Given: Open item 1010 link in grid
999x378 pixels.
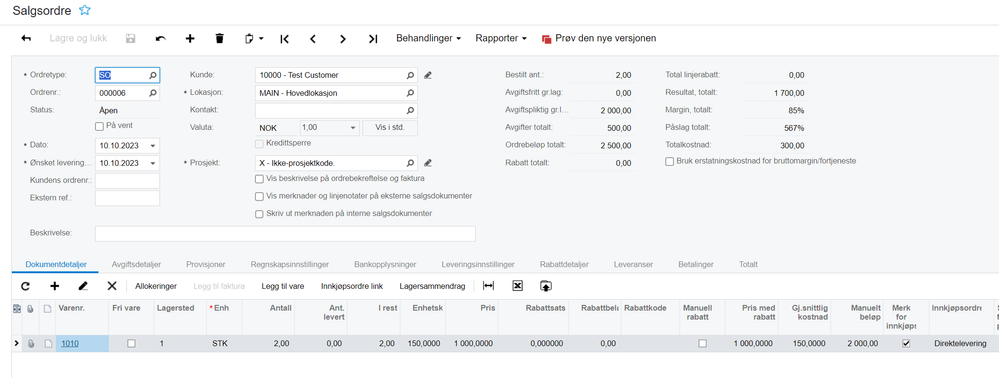Looking at the screenshot, I should (x=70, y=344).
